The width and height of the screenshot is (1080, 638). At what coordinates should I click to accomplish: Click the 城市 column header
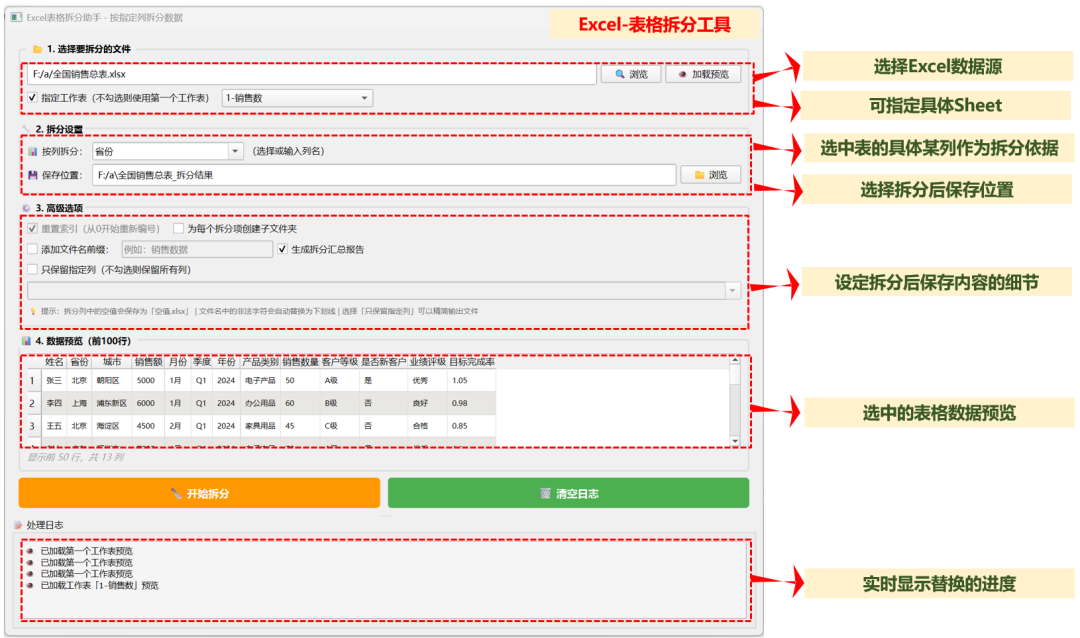112,362
